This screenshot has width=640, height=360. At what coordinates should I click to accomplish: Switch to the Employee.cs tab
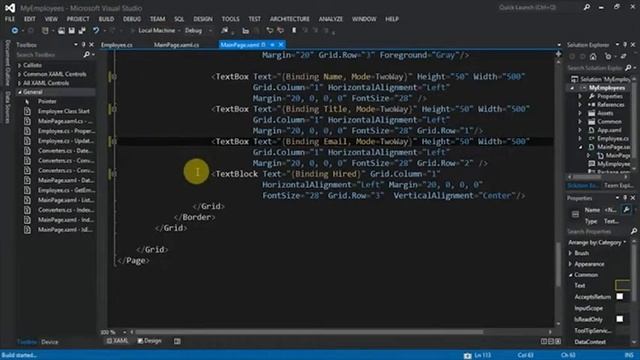(117, 45)
